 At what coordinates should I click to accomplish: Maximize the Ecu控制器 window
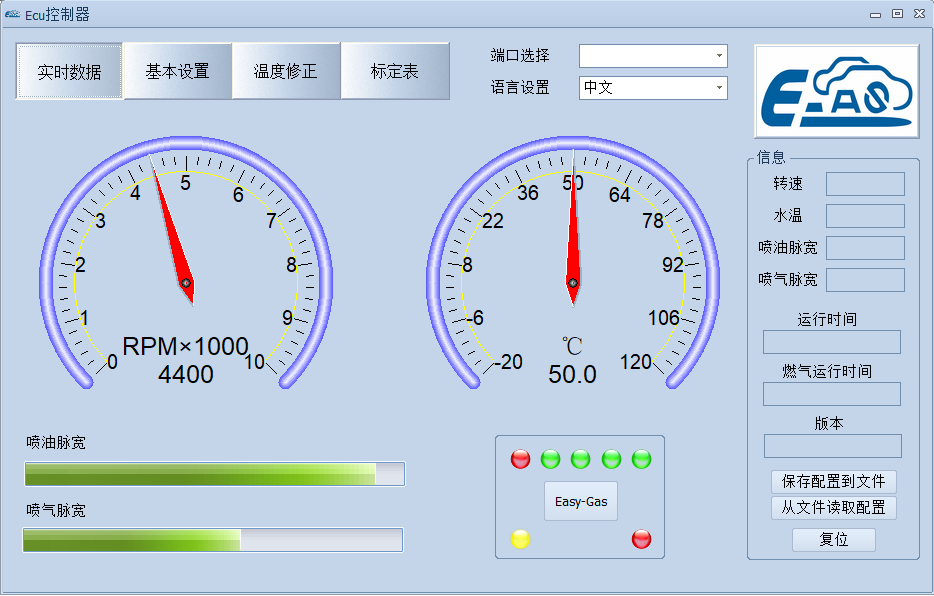click(897, 14)
